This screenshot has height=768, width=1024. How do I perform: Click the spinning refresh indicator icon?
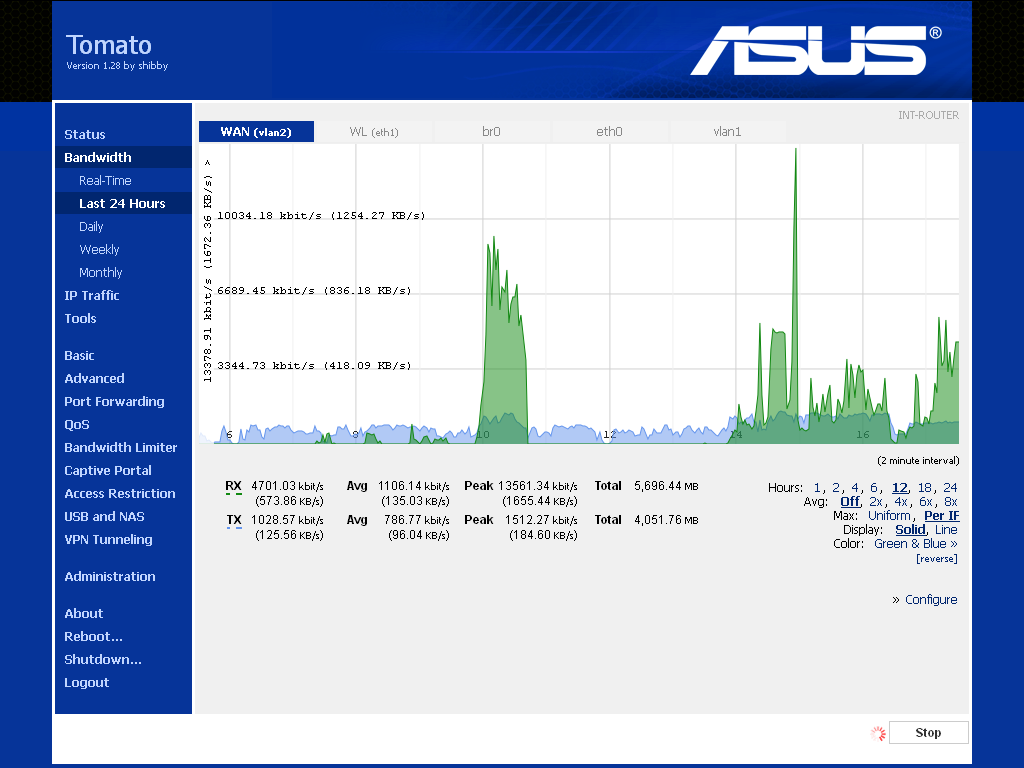pos(878,733)
